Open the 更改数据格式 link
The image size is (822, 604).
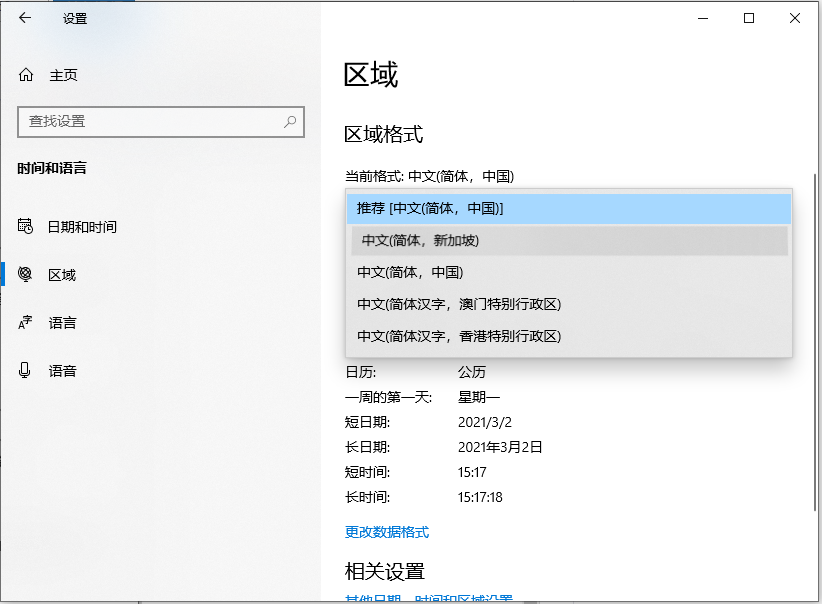coord(387,532)
